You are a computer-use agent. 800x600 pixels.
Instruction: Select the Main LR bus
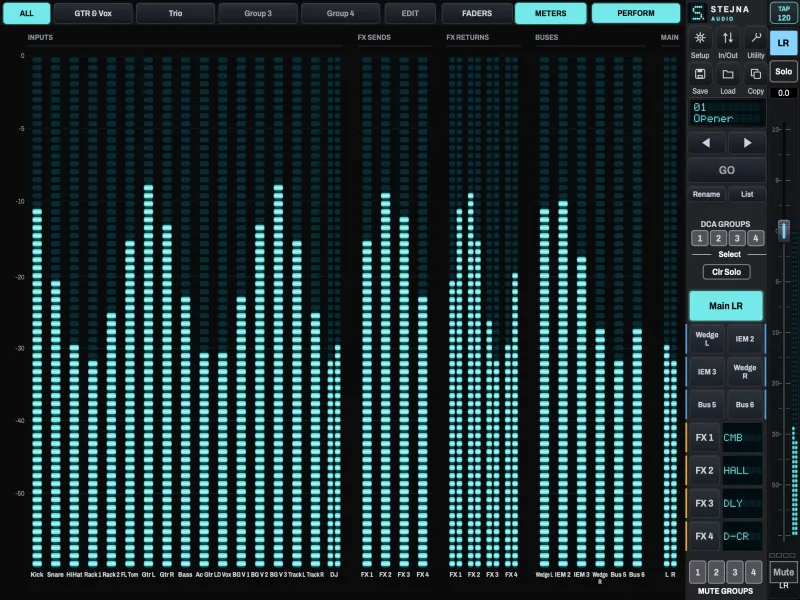click(x=726, y=306)
